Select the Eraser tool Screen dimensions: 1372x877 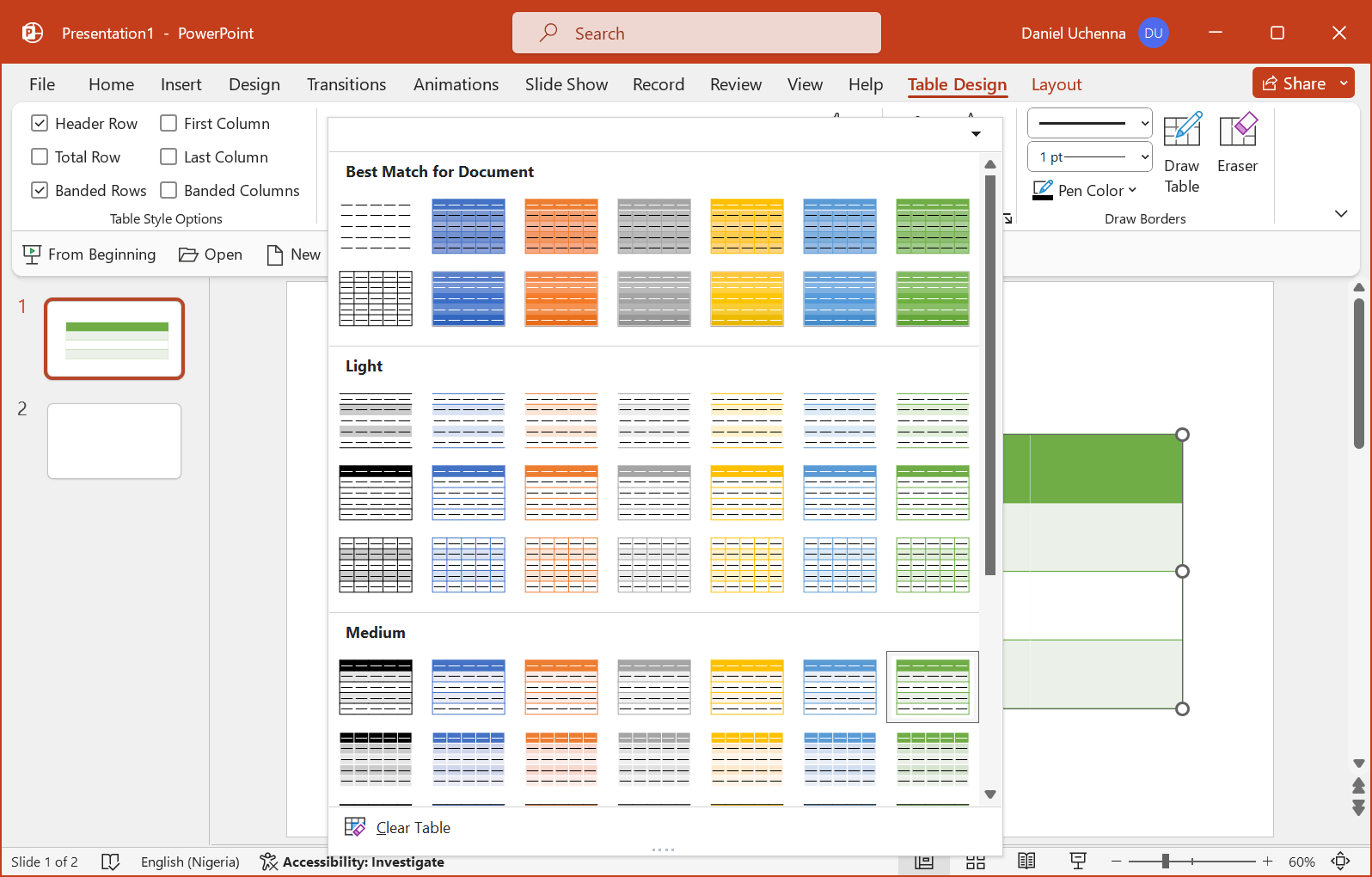coord(1237,143)
